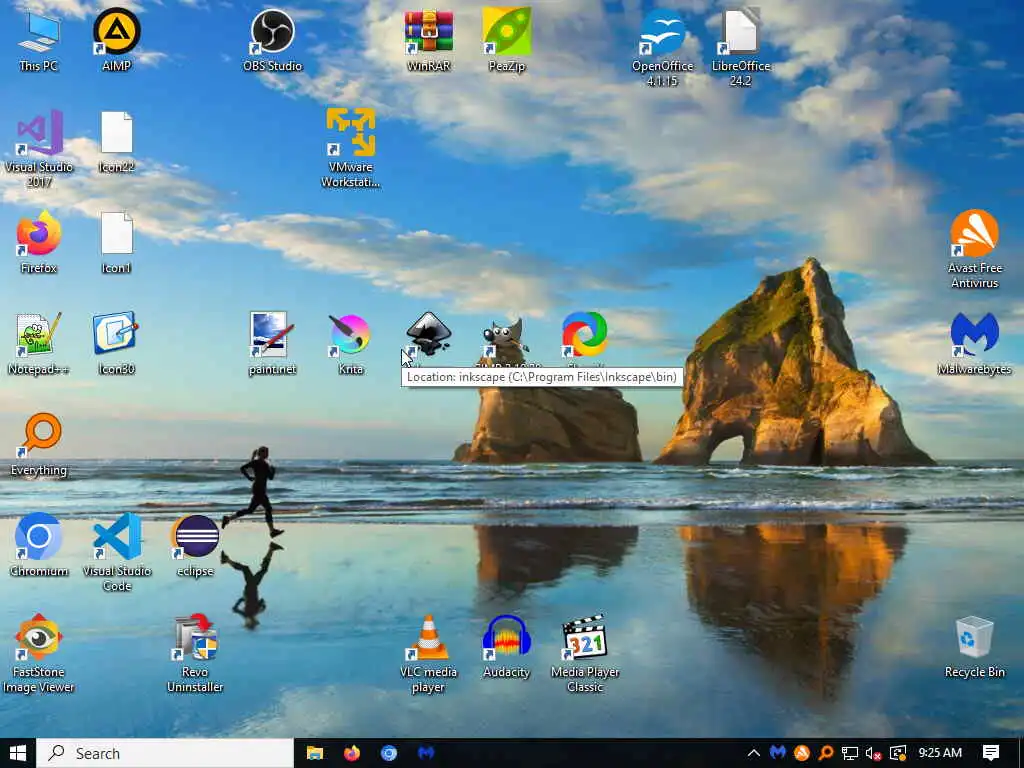The height and width of the screenshot is (768, 1024).
Task: Select the eclipse shortcut
Action: pos(195,545)
